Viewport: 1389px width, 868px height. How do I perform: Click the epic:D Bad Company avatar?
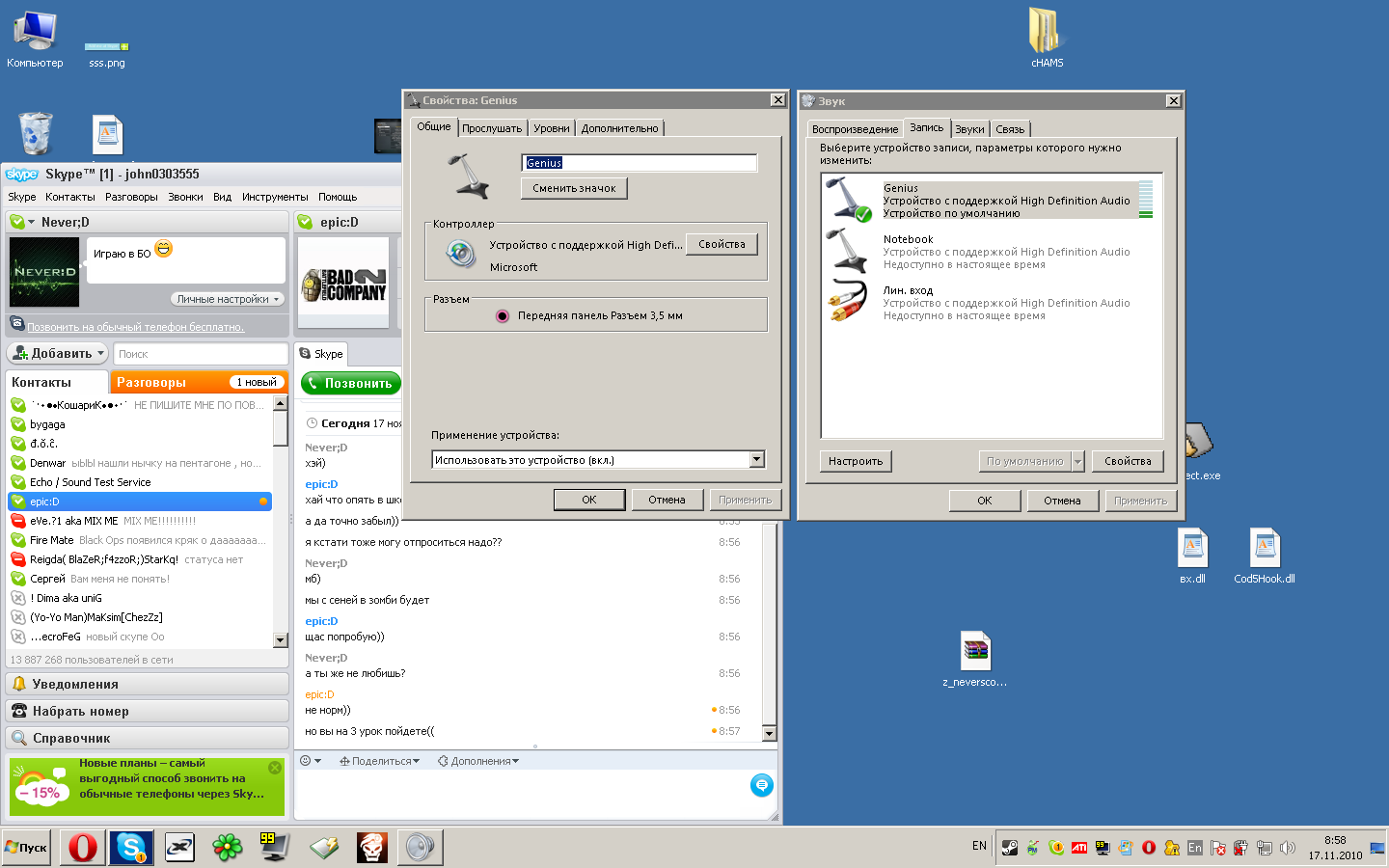[x=344, y=284]
